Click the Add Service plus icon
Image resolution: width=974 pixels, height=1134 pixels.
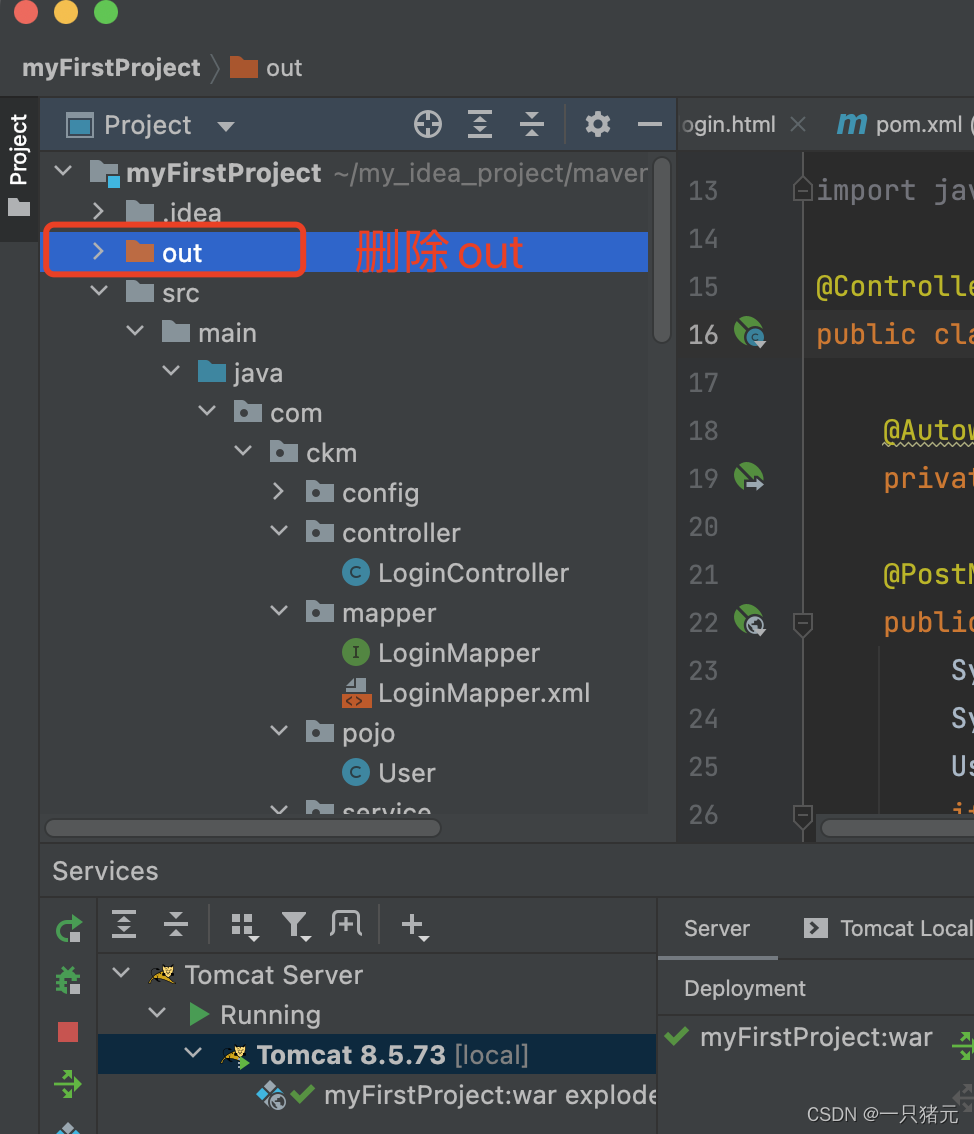[x=414, y=926]
